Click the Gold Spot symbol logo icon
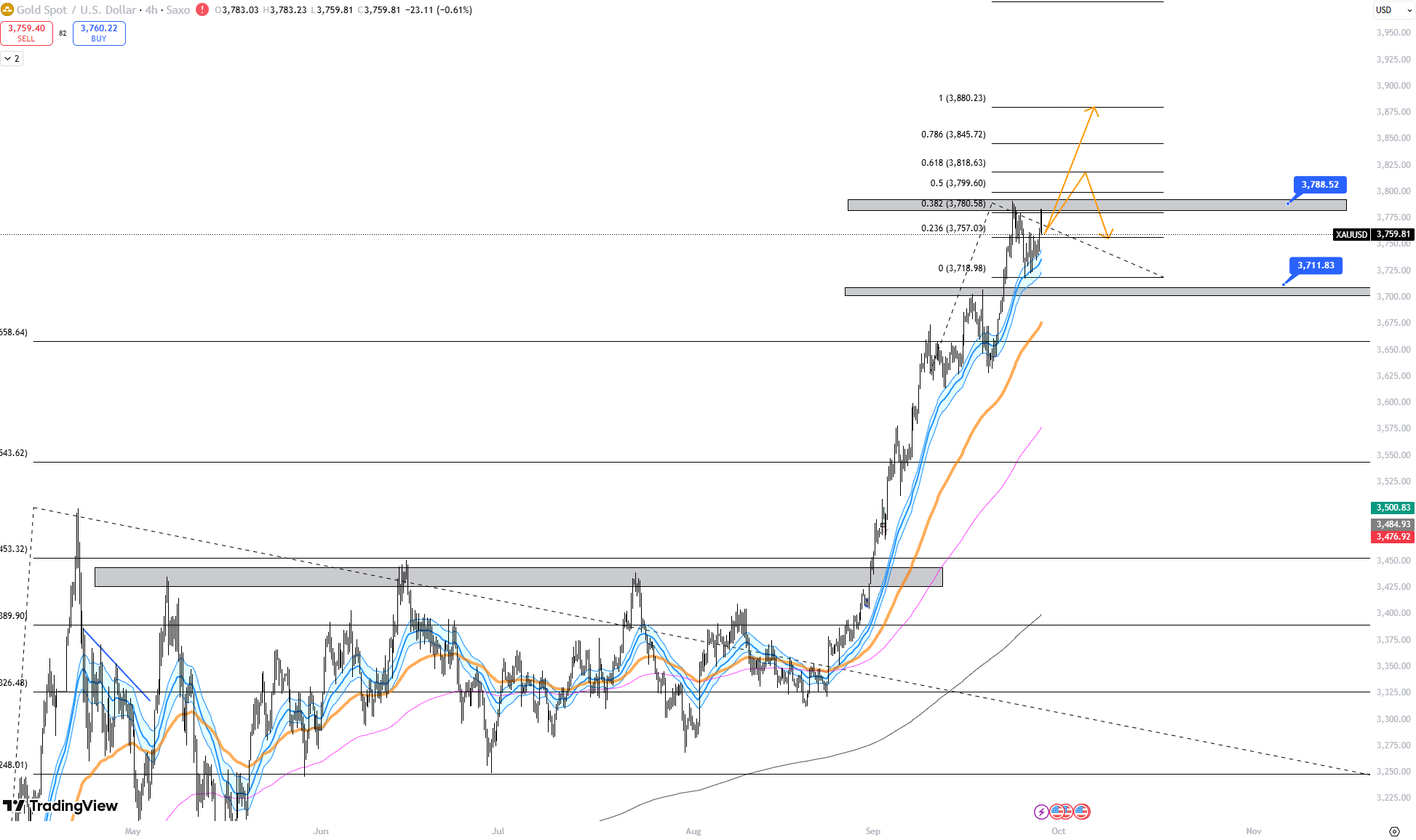Image resolution: width=1416 pixels, height=840 pixels. [x=8, y=9]
